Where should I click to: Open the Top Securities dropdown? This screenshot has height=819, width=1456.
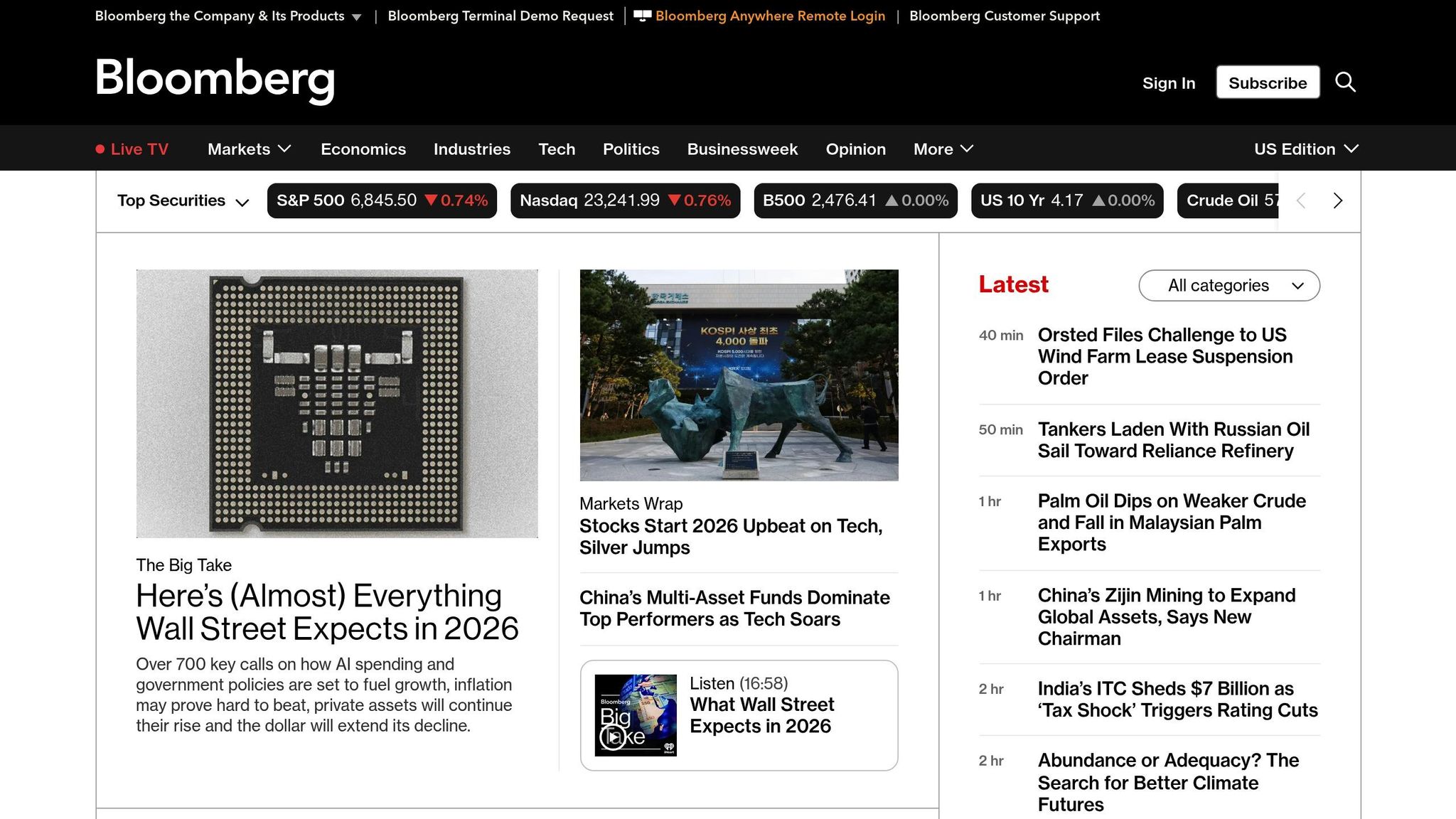183,200
